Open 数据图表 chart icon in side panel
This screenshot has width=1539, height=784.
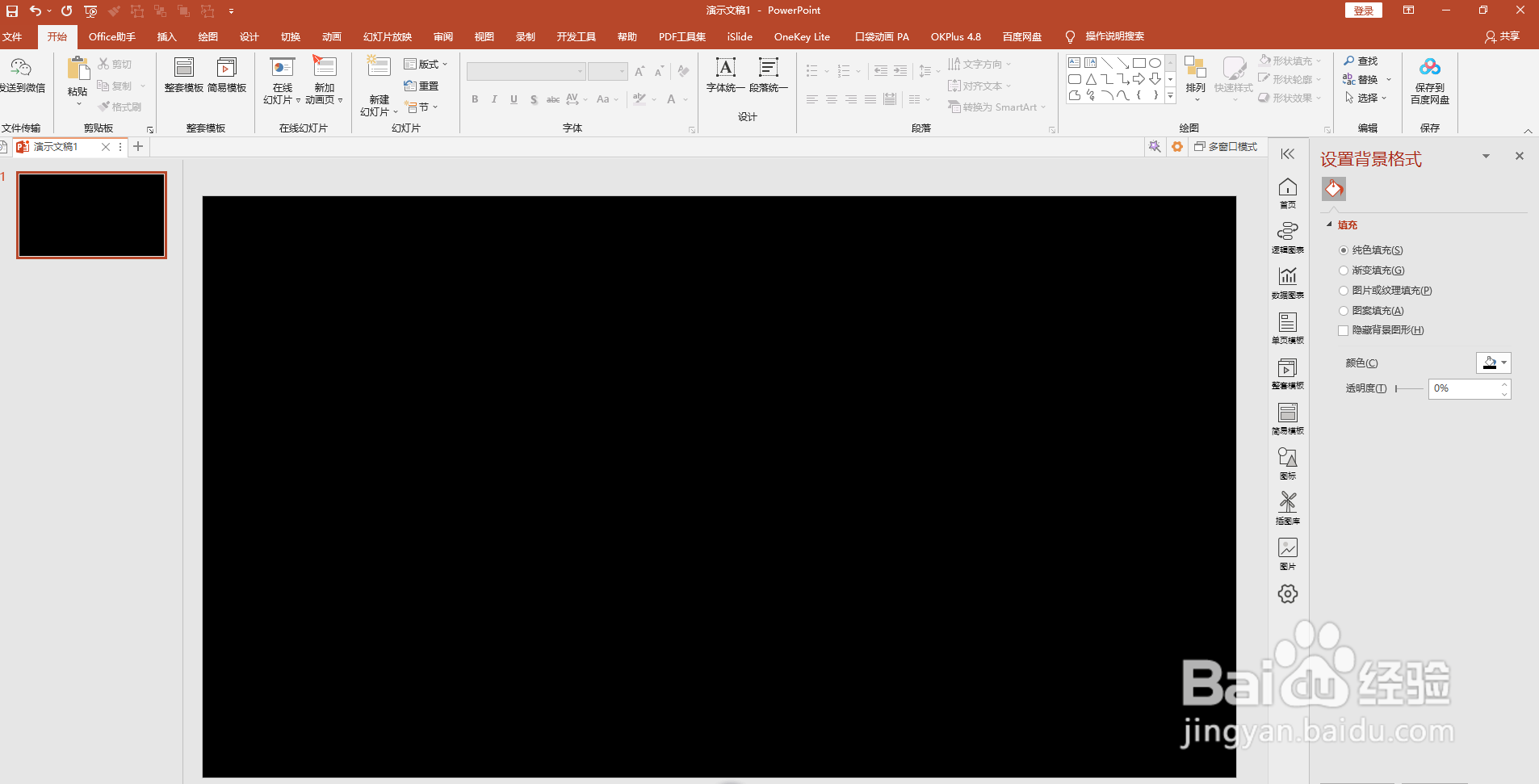(x=1288, y=277)
